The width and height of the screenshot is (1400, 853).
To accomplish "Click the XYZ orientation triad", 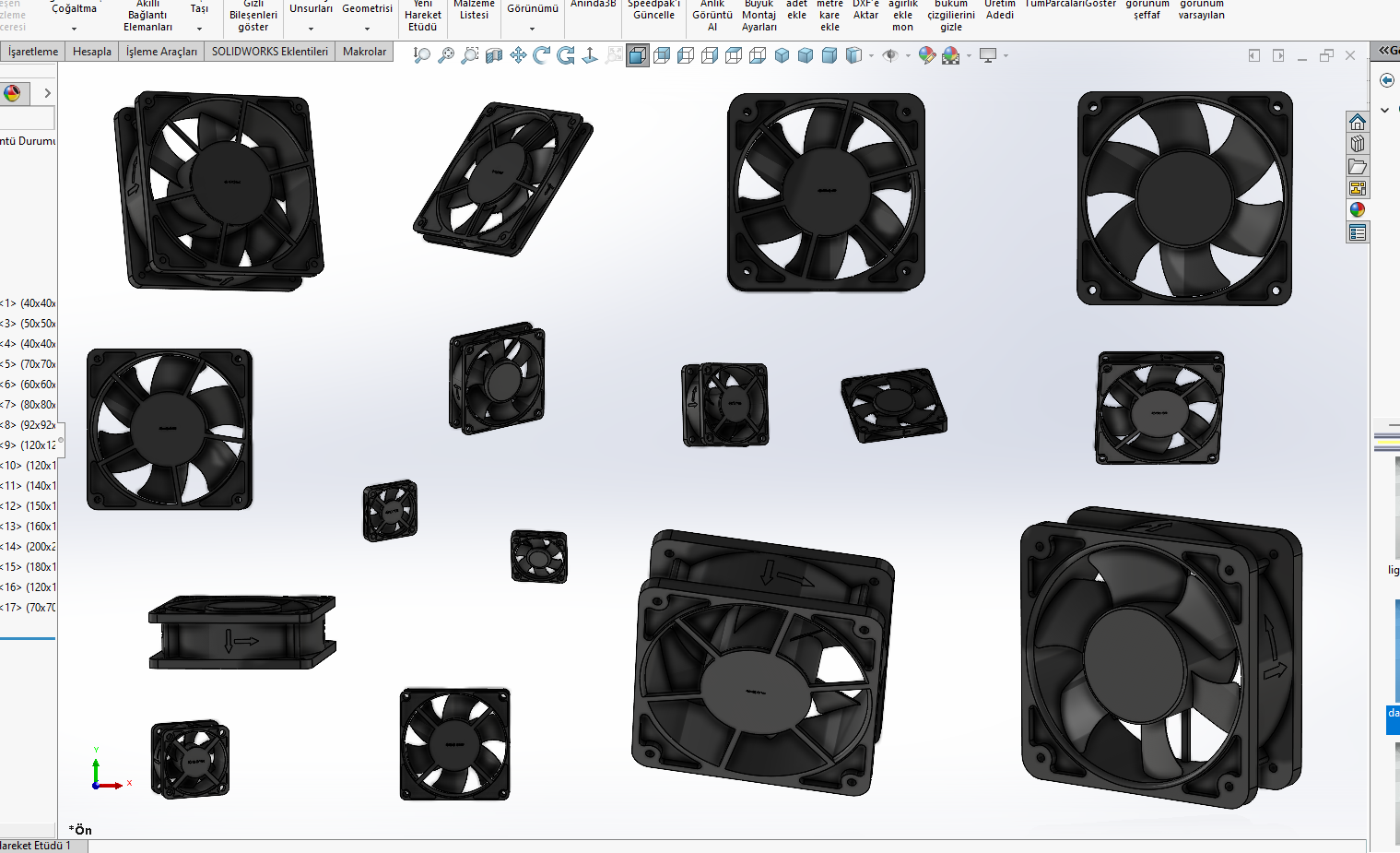I will tap(110, 770).
